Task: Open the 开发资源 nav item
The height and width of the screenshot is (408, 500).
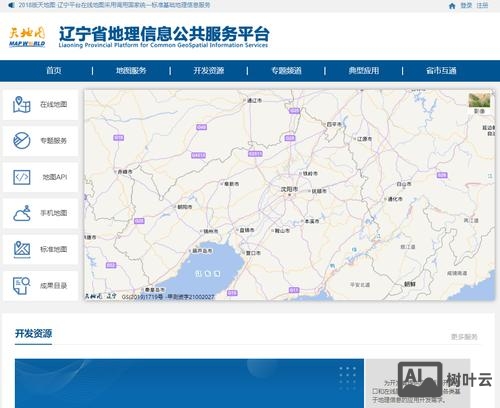Action: click(209, 71)
